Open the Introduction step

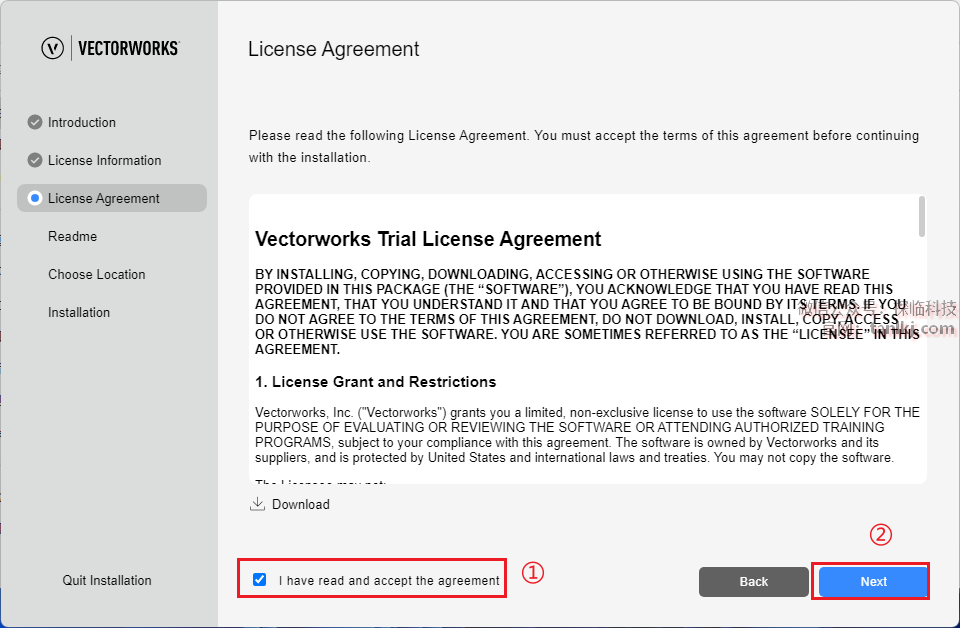coord(82,122)
